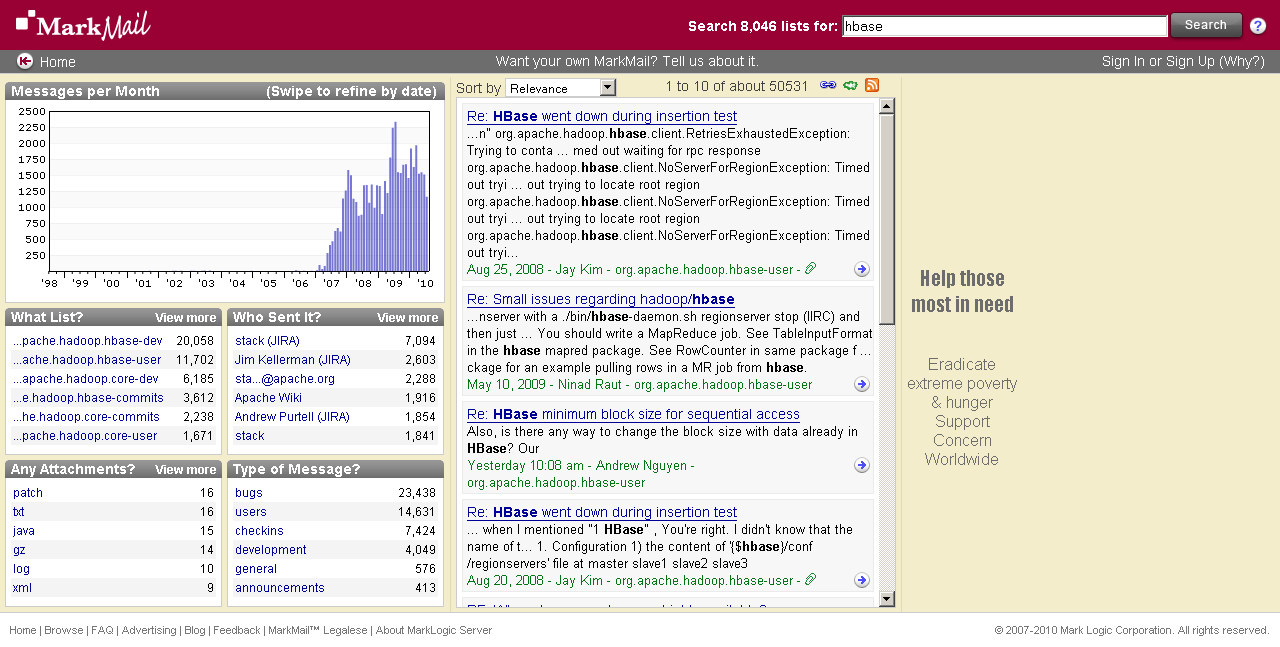The height and width of the screenshot is (647, 1280).
Task: Filter by sender stack with 1,841 messages
Action: click(x=250, y=436)
